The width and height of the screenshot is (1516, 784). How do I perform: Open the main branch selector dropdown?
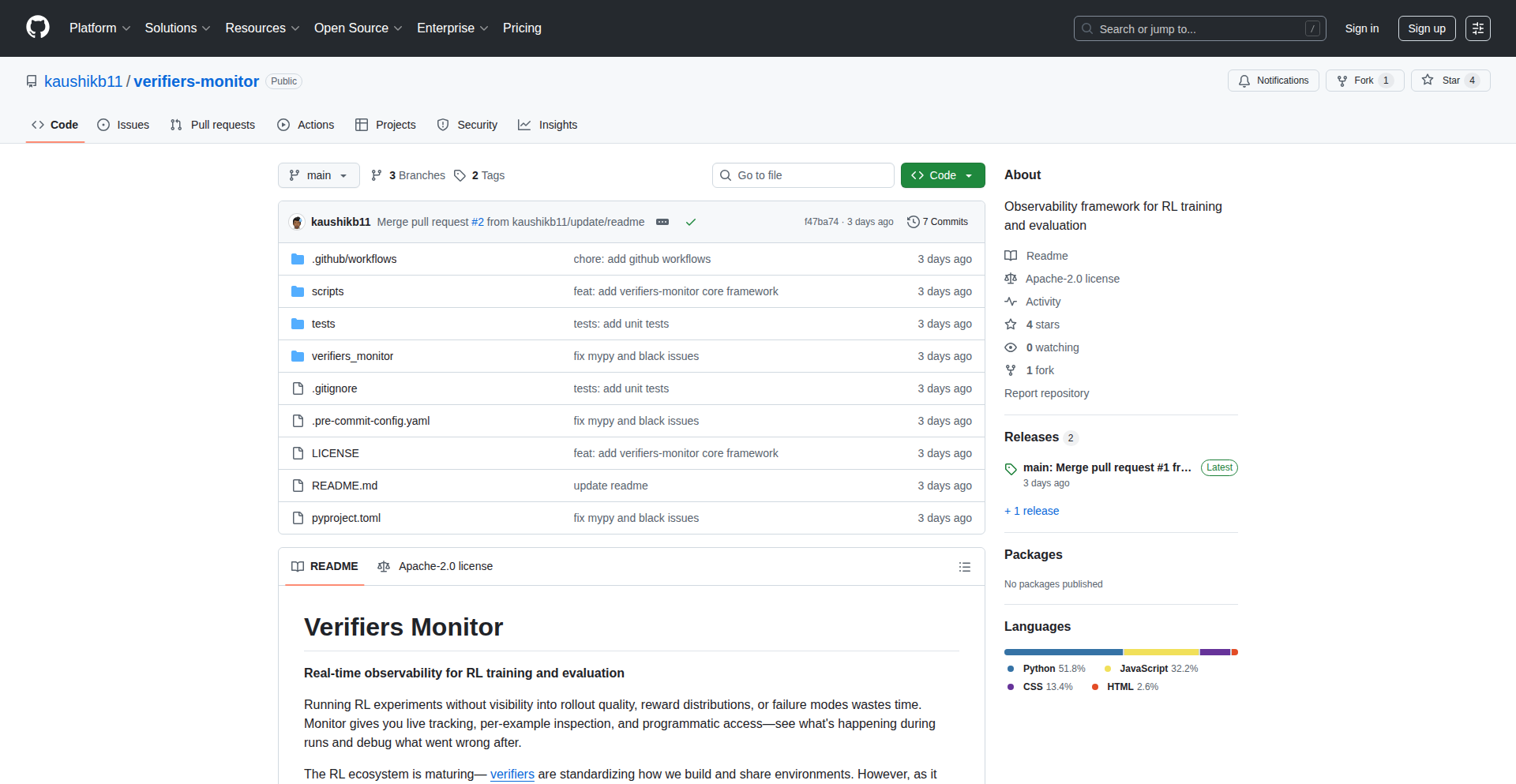[x=318, y=175]
